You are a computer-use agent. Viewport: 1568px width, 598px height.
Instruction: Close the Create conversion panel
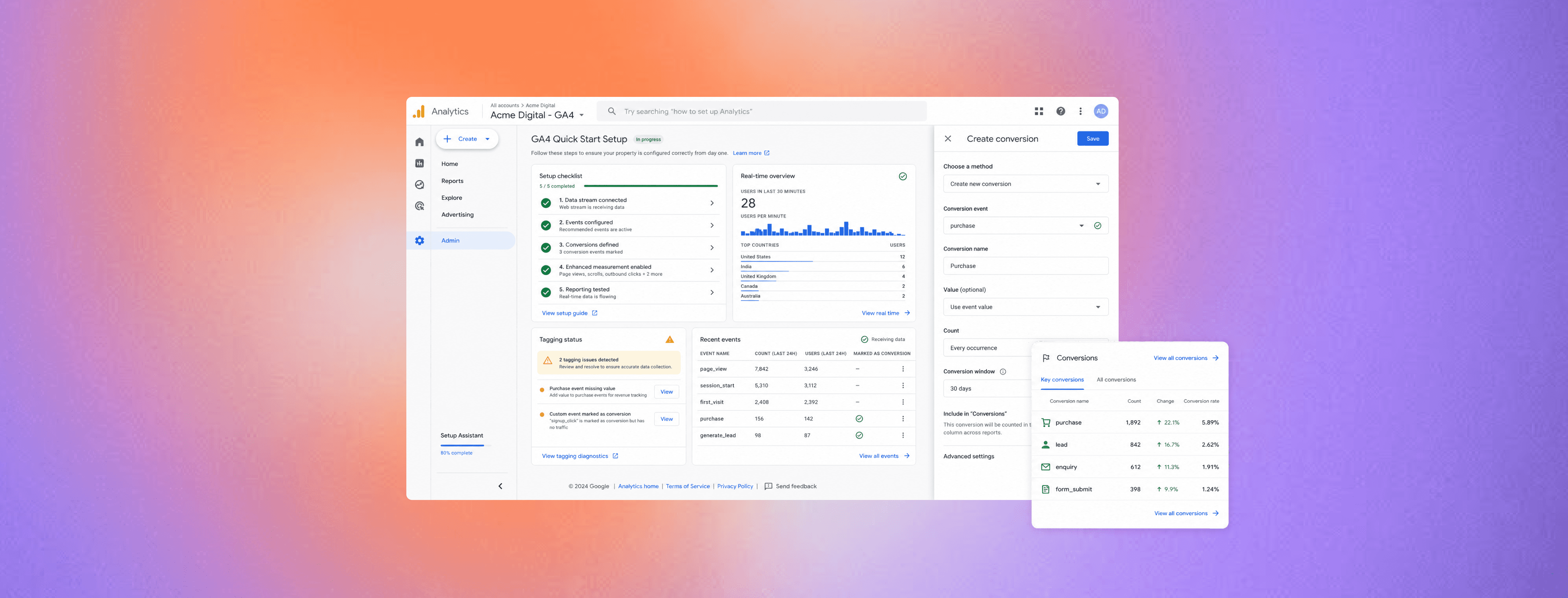pyautogui.click(x=948, y=139)
